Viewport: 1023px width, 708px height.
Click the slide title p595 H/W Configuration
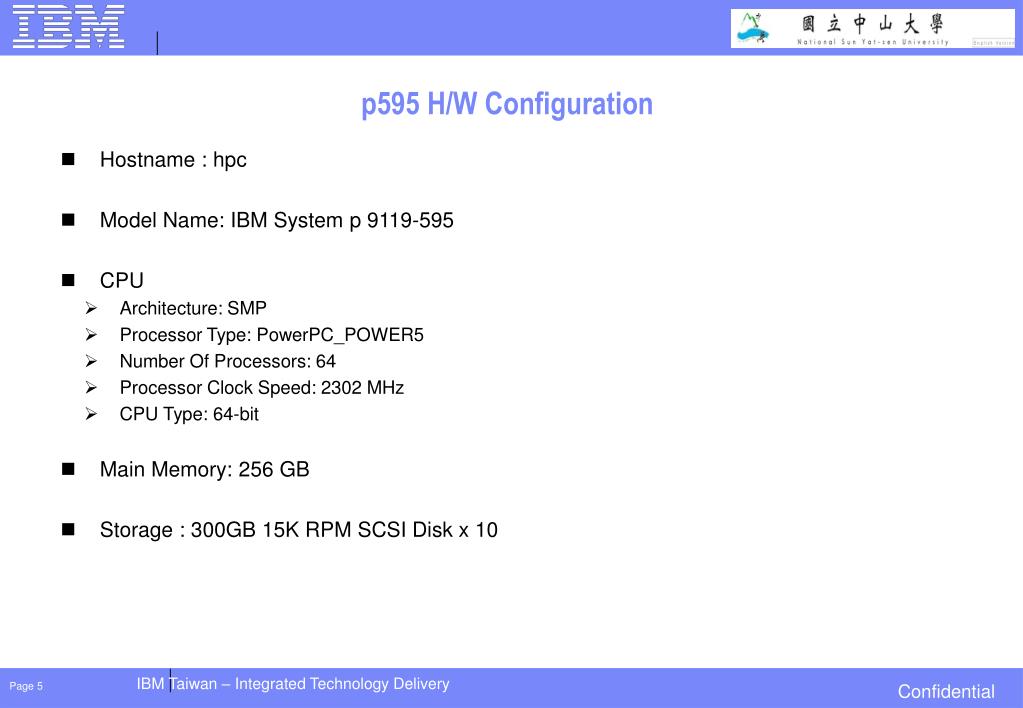pyautogui.click(x=507, y=104)
